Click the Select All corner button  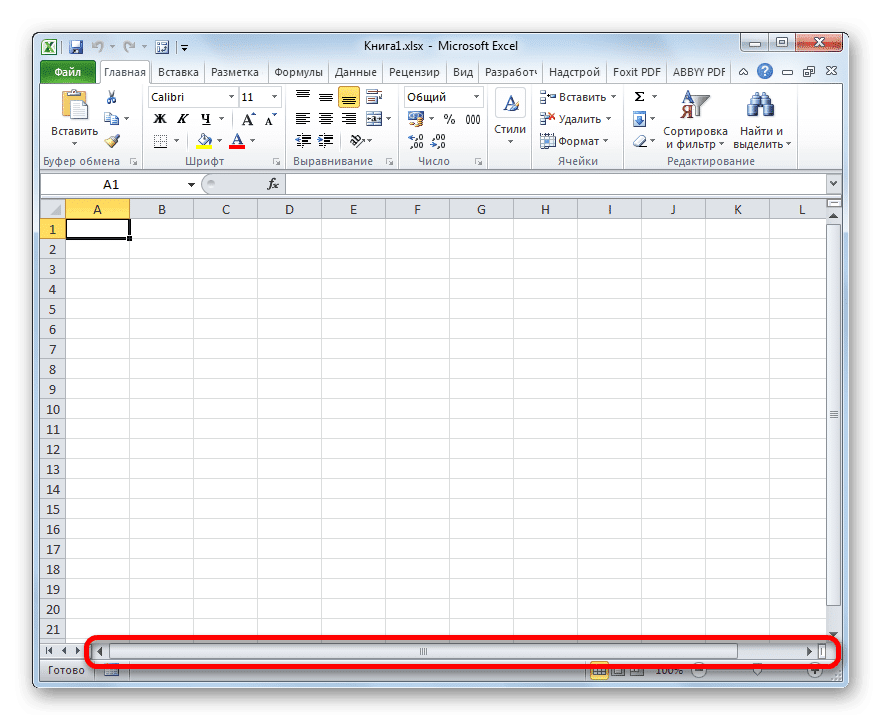53,209
